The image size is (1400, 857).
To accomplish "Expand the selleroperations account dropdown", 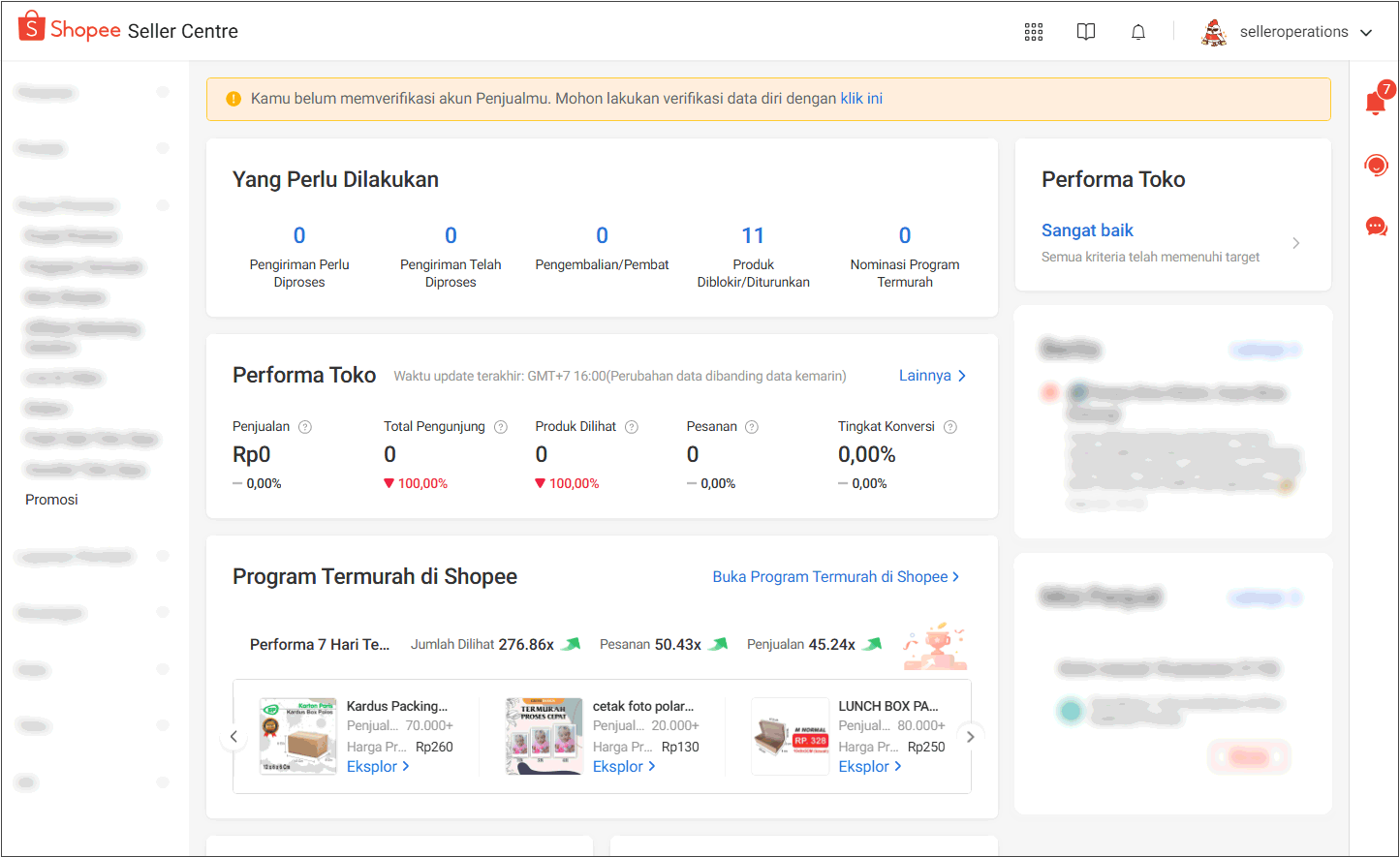I will click(1366, 32).
